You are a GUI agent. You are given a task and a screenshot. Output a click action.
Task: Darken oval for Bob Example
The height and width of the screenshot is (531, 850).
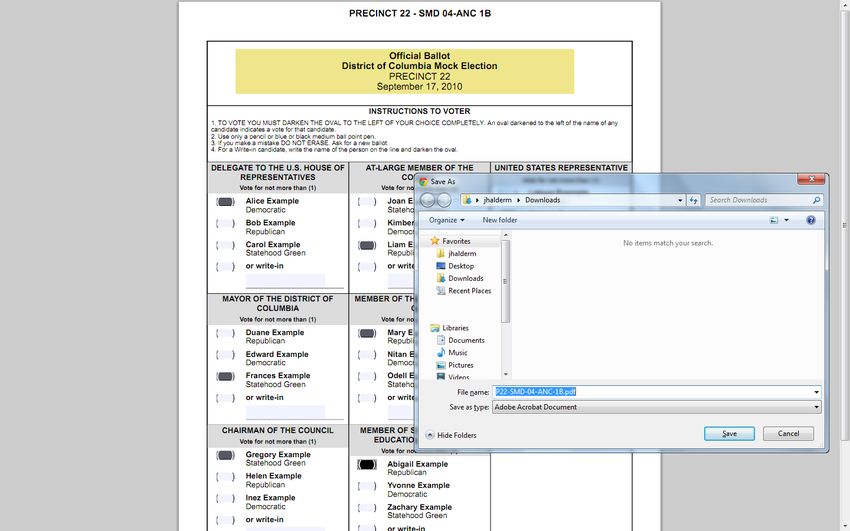(226, 223)
